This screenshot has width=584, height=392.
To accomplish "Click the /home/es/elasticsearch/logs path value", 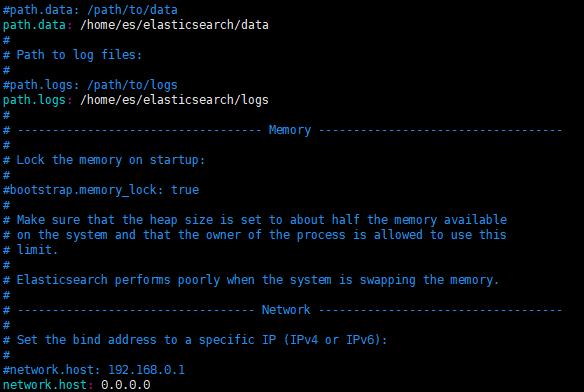I will (174, 100).
